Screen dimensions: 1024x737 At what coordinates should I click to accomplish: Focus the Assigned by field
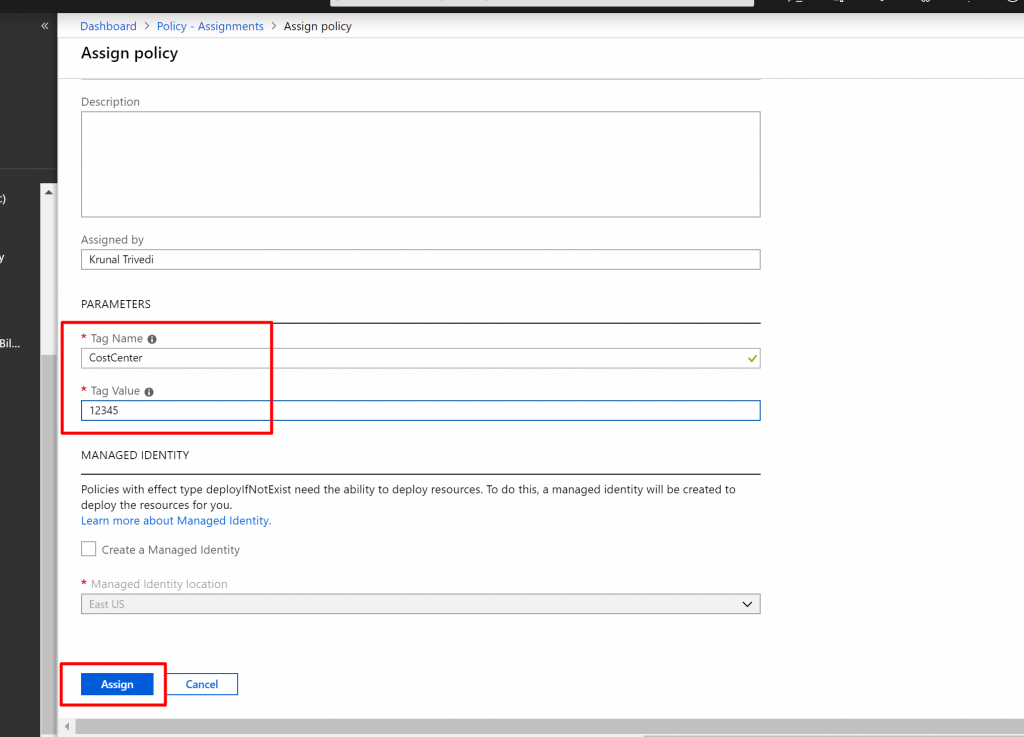[x=420, y=260]
